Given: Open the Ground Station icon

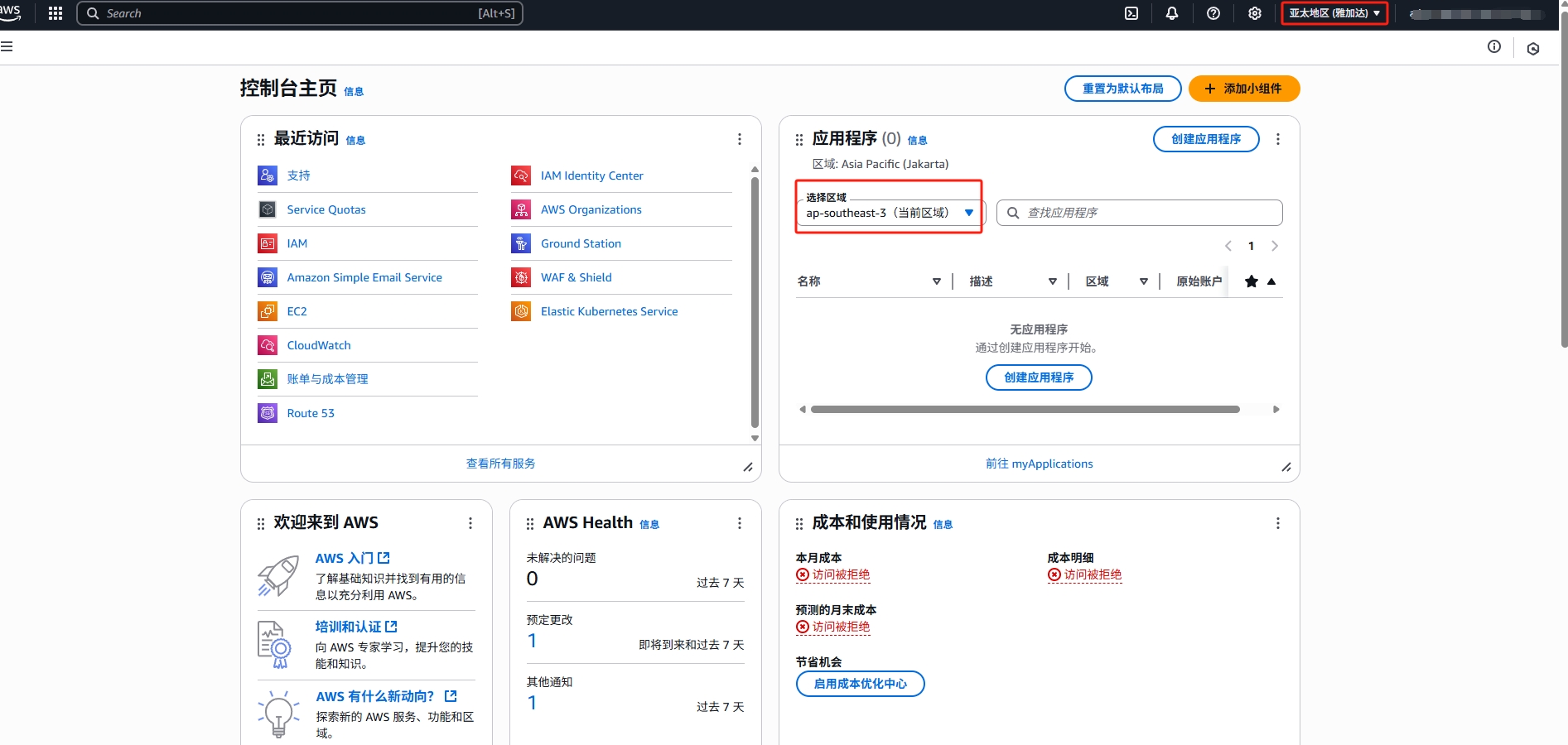Looking at the screenshot, I should pyautogui.click(x=521, y=243).
